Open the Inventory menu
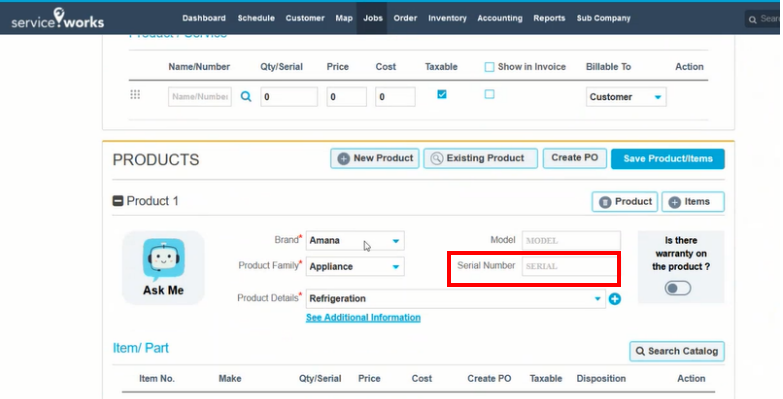The image size is (783, 399). pos(447,18)
